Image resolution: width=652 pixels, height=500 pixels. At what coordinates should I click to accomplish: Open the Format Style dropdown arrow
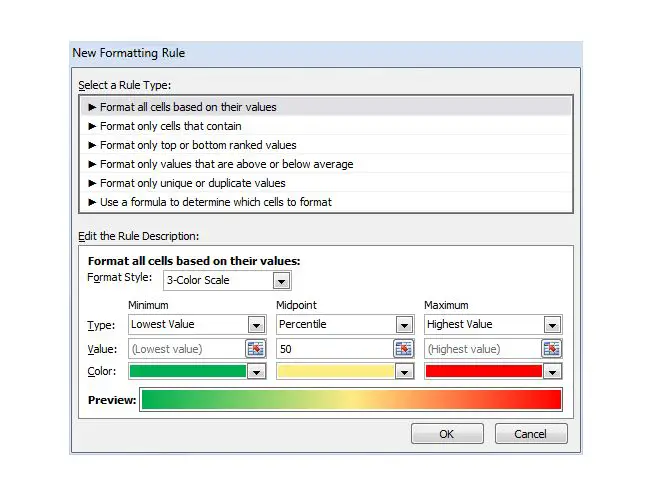[281, 281]
